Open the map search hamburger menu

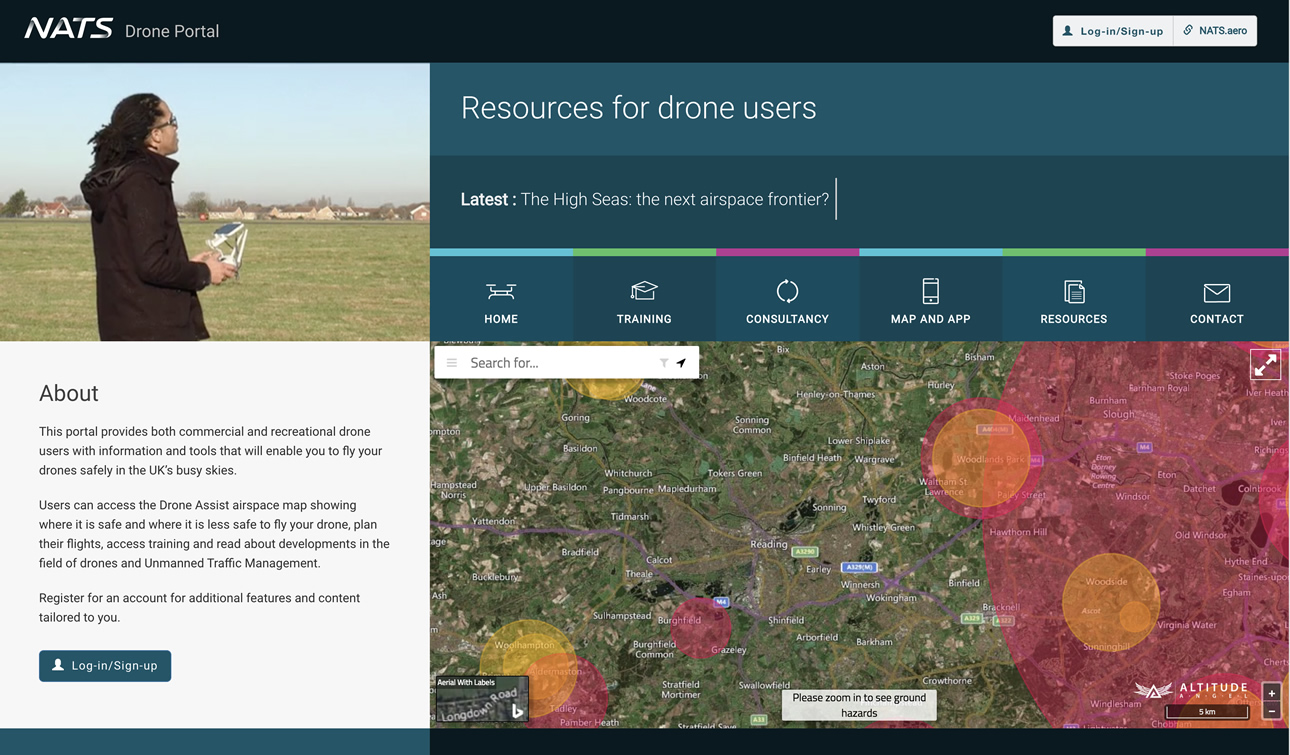coord(452,363)
